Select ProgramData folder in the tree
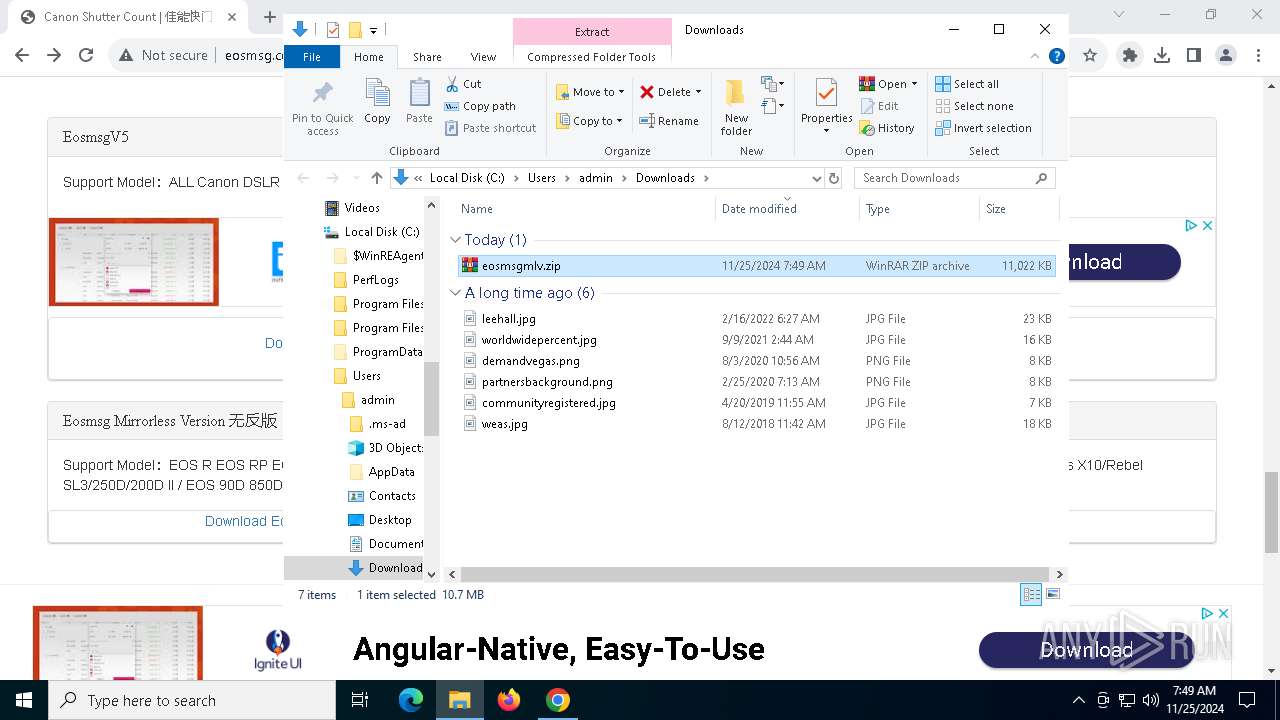 click(387, 352)
